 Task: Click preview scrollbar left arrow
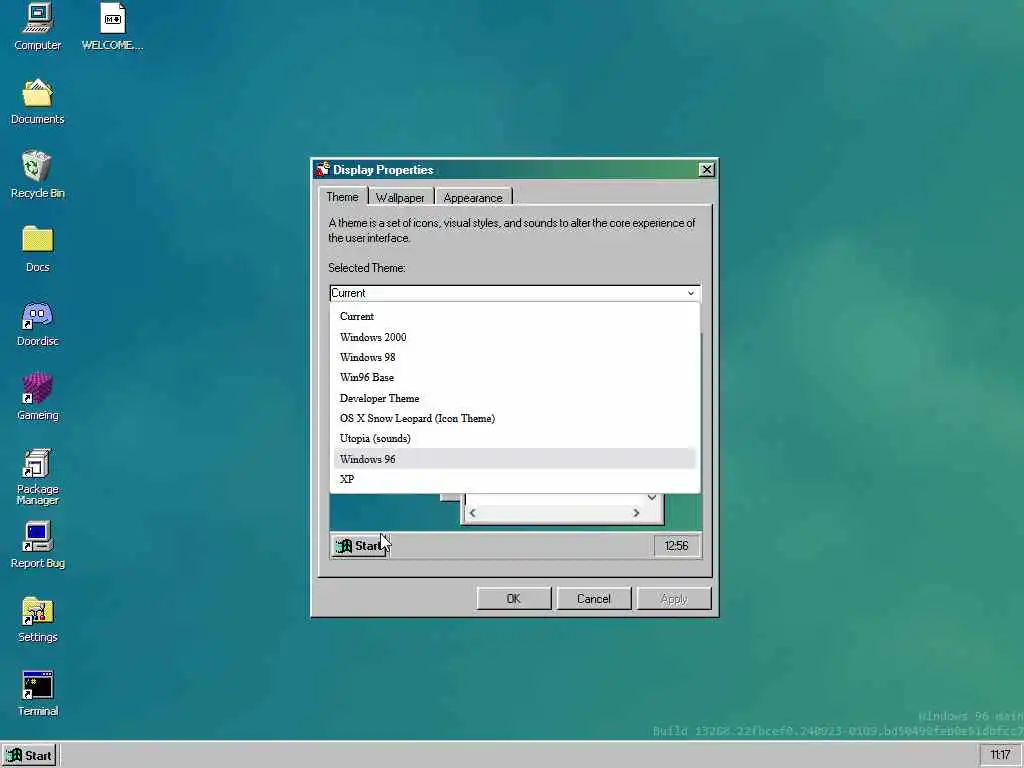(473, 513)
